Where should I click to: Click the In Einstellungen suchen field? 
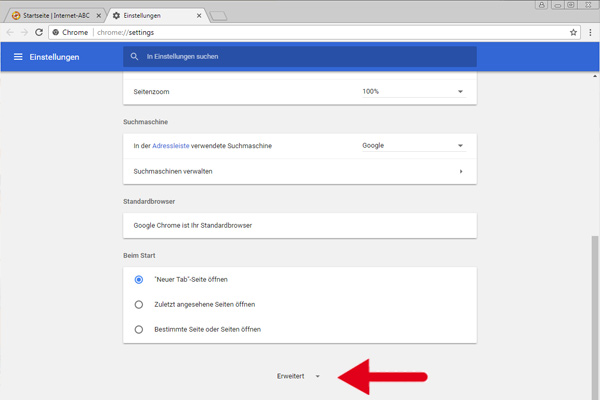pyautogui.click(x=300, y=56)
